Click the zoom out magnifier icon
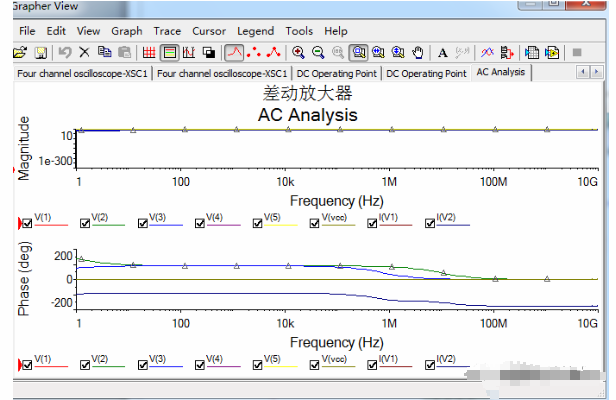The height and width of the screenshot is (400, 616). pos(318,52)
